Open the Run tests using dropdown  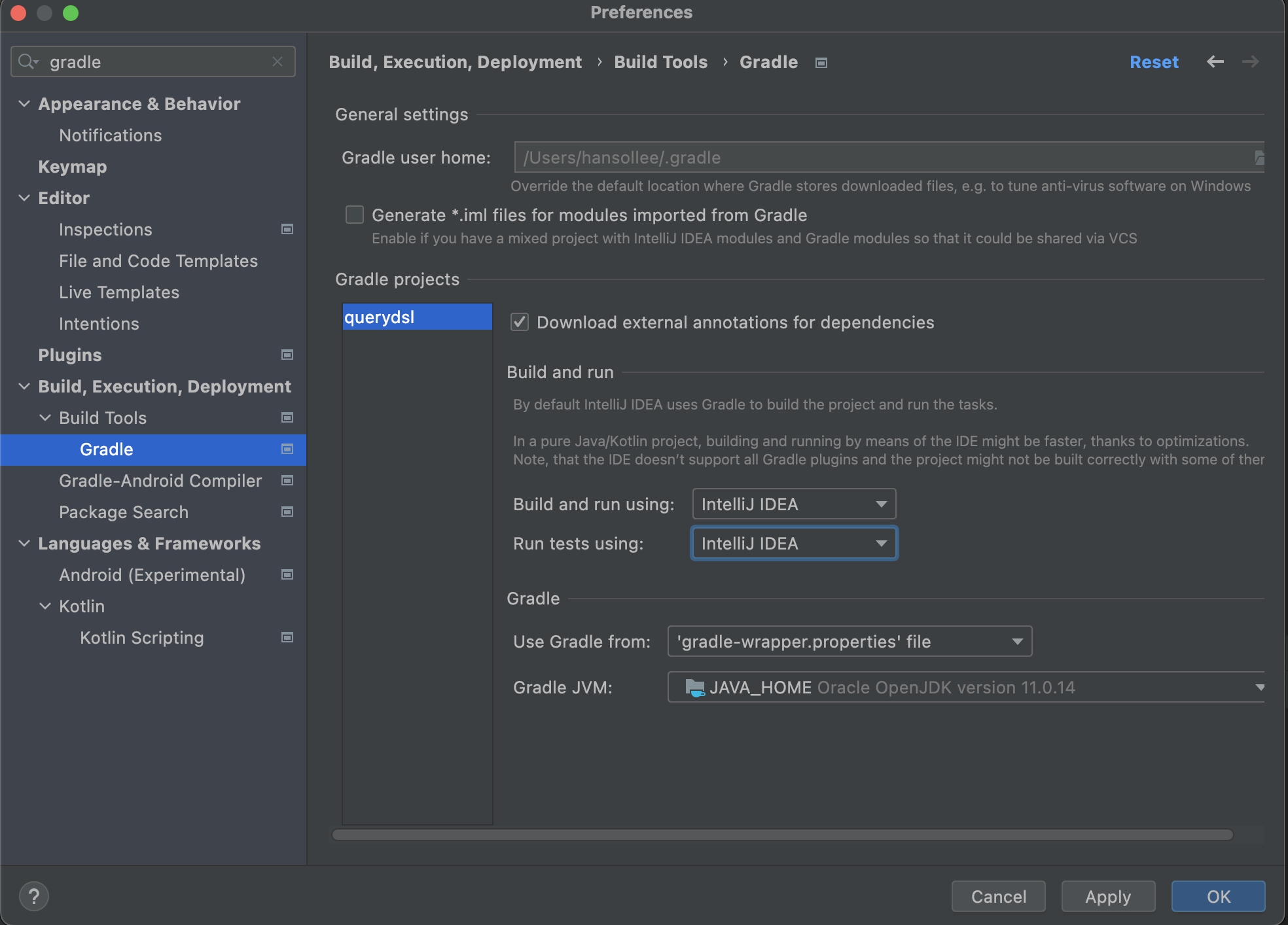[x=793, y=543]
